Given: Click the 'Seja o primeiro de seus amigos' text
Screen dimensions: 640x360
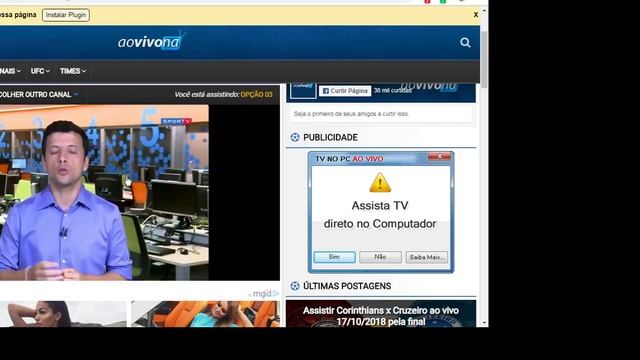Looking at the screenshot, I should tap(351, 114).
